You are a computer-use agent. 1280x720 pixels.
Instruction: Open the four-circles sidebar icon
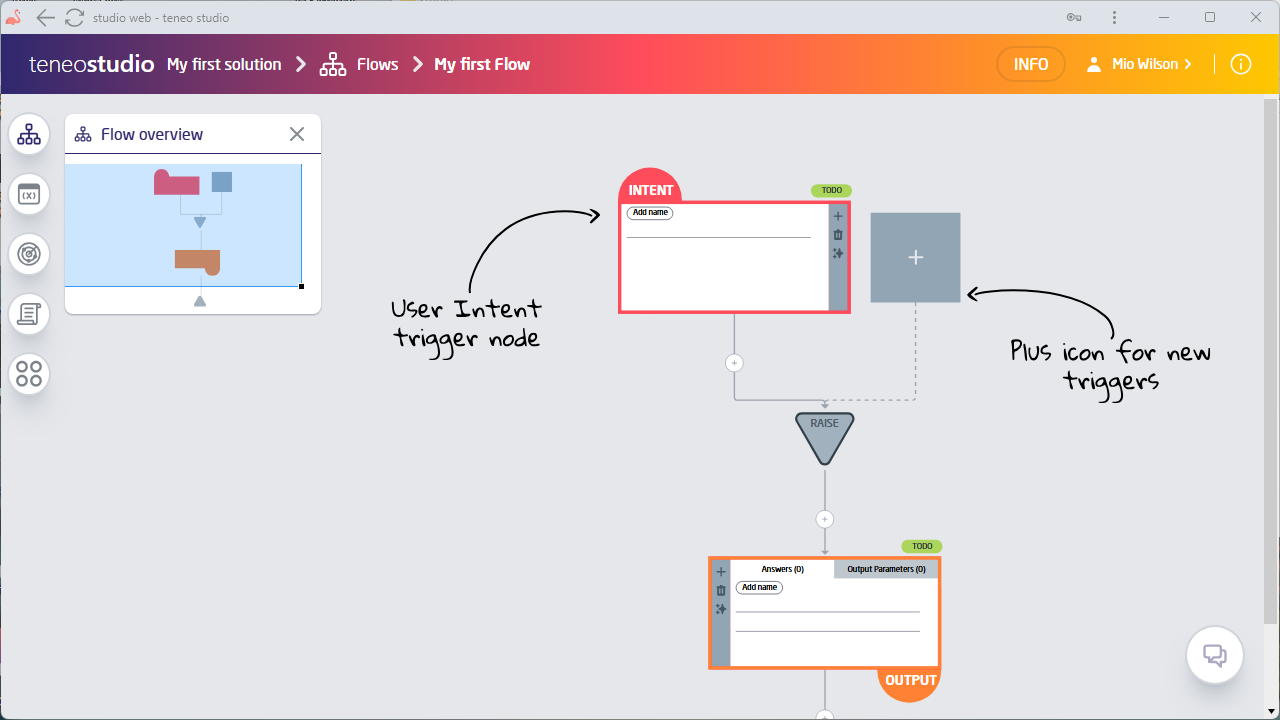coord(29,374)
